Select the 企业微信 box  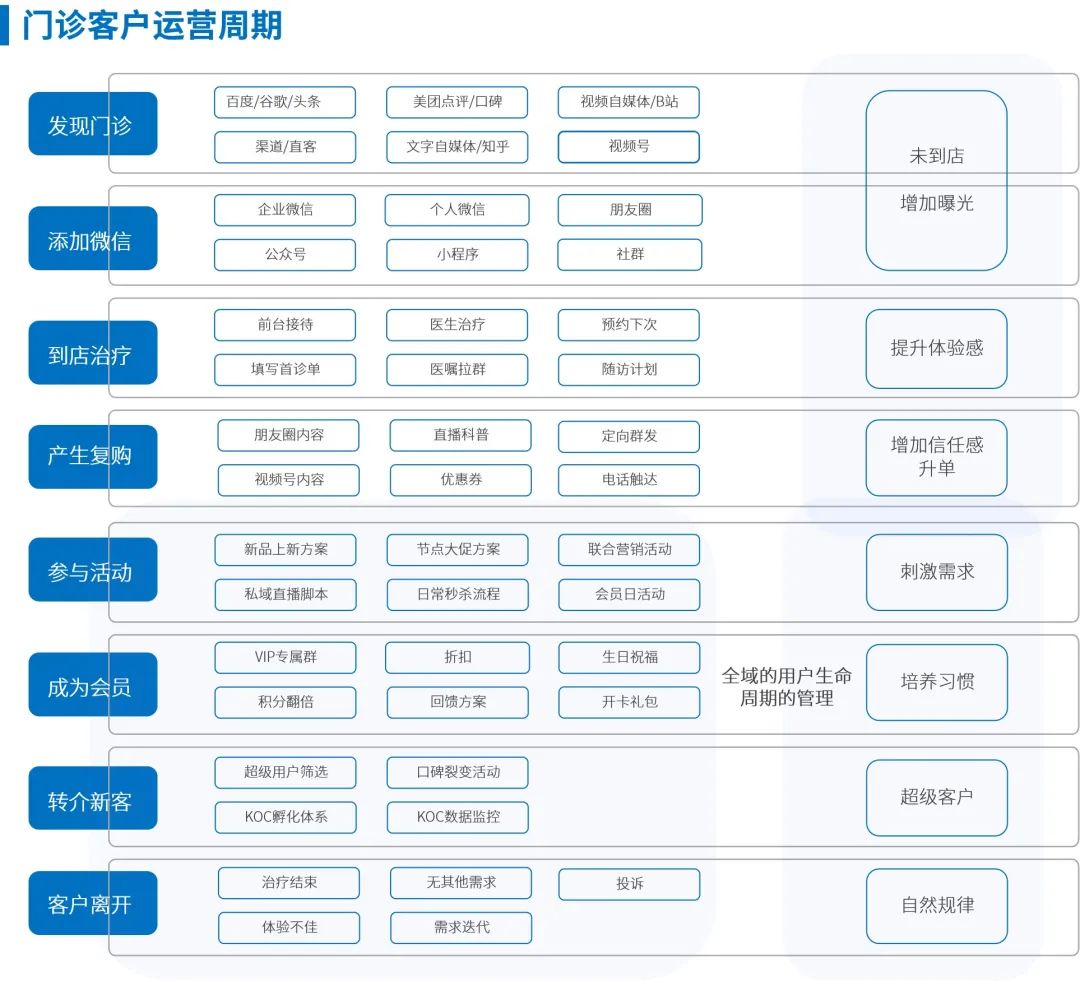point(285,209)
